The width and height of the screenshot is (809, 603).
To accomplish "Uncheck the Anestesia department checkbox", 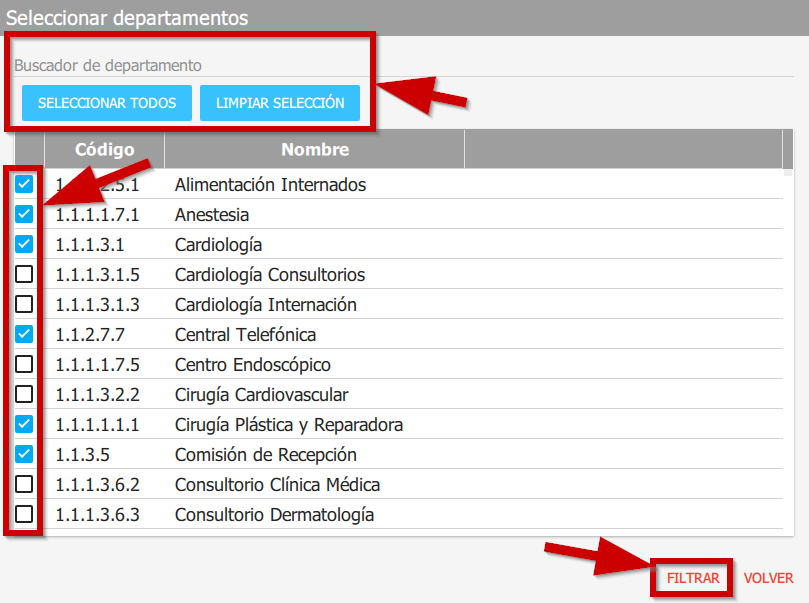I will [24, 214].
